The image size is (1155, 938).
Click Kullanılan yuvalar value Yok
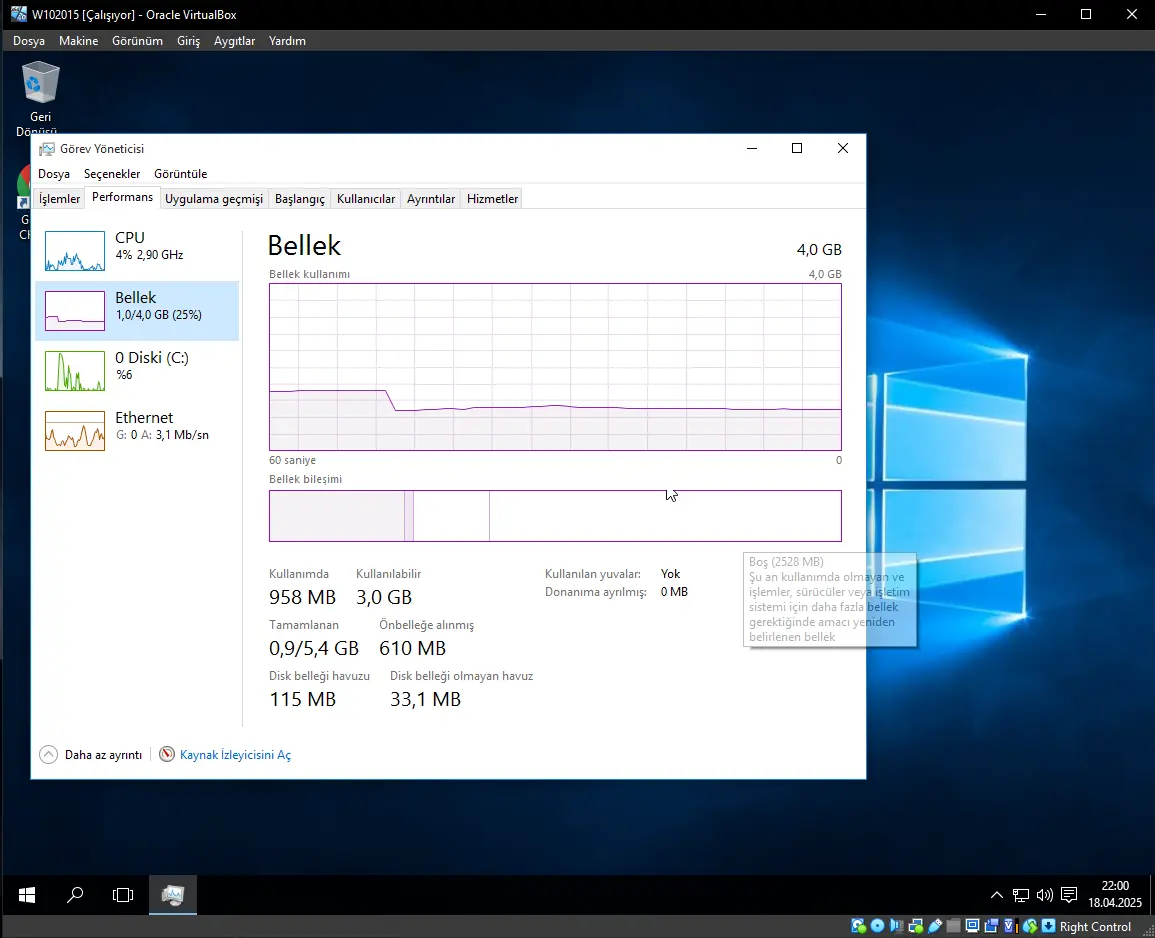670,574
